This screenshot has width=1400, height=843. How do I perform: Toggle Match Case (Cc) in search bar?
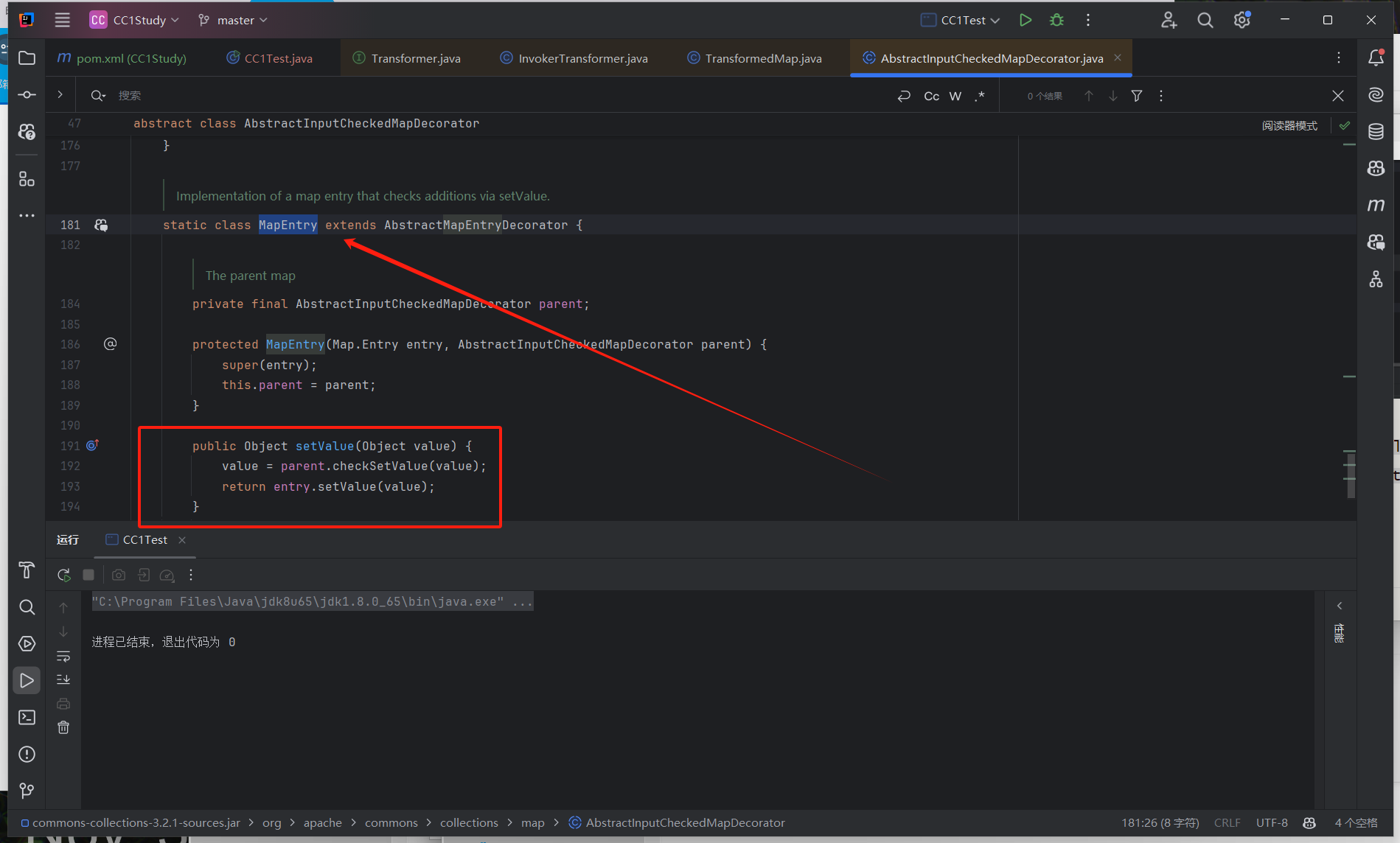932,96
